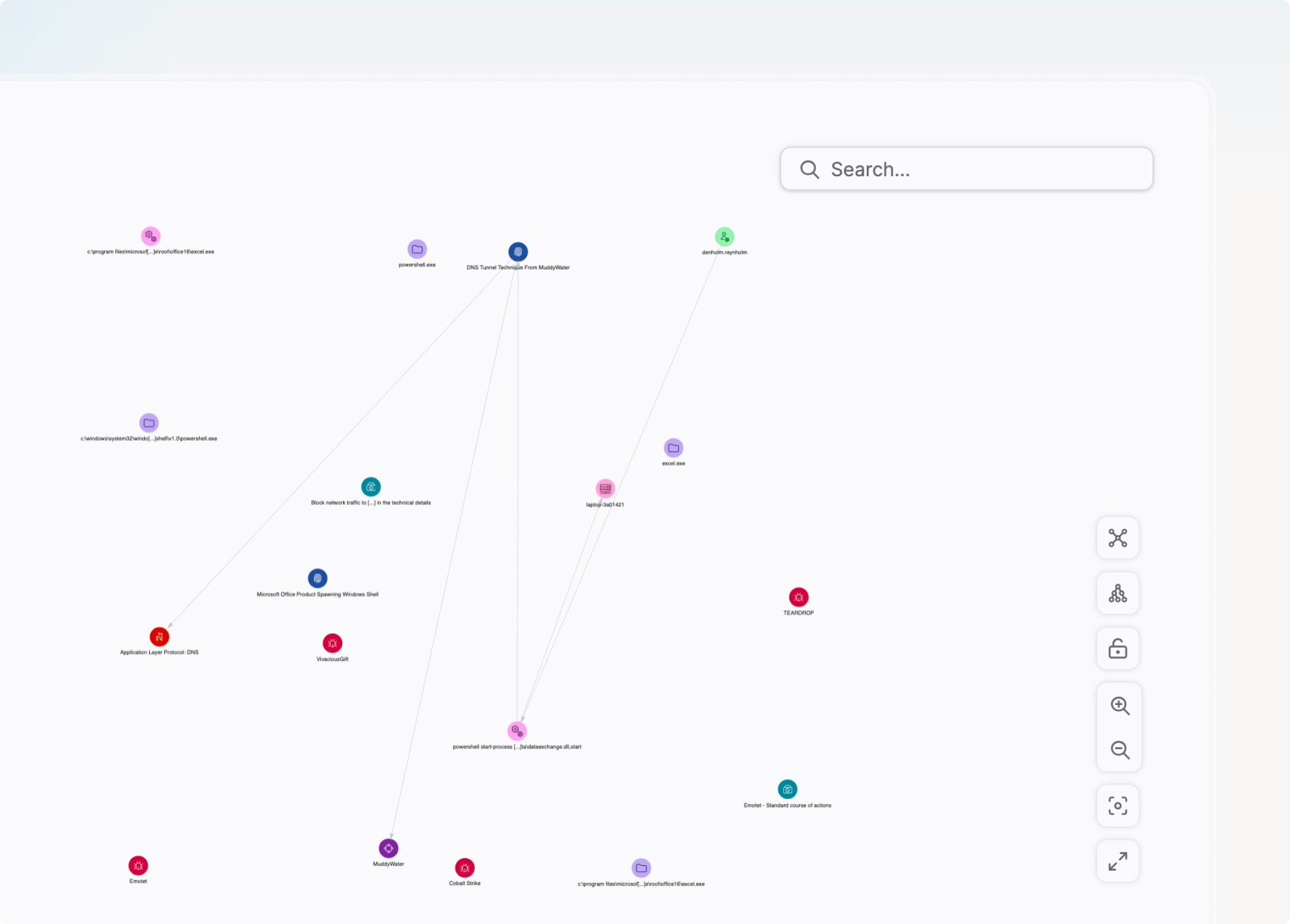Select the purple office16 excel.exe folder node
Viewport: 1290px width, 924px height.
642,868
